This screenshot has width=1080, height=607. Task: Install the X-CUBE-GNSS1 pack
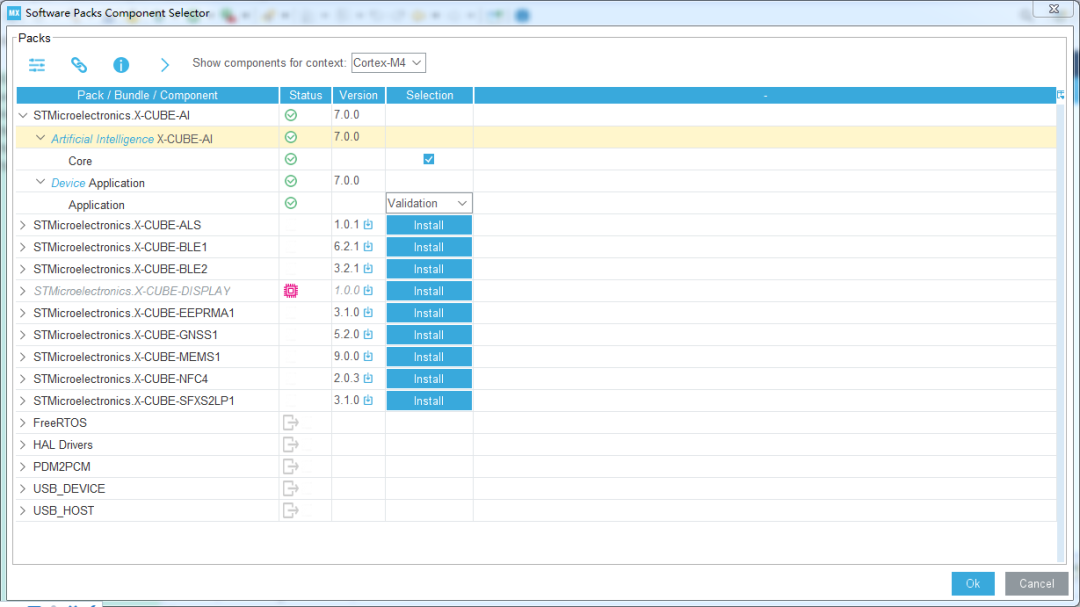(428, 335)
